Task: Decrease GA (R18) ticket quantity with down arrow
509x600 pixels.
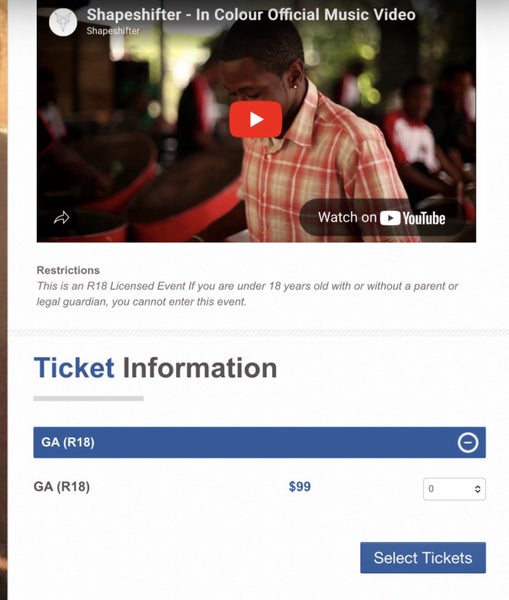Action: [x=478, y=491]
